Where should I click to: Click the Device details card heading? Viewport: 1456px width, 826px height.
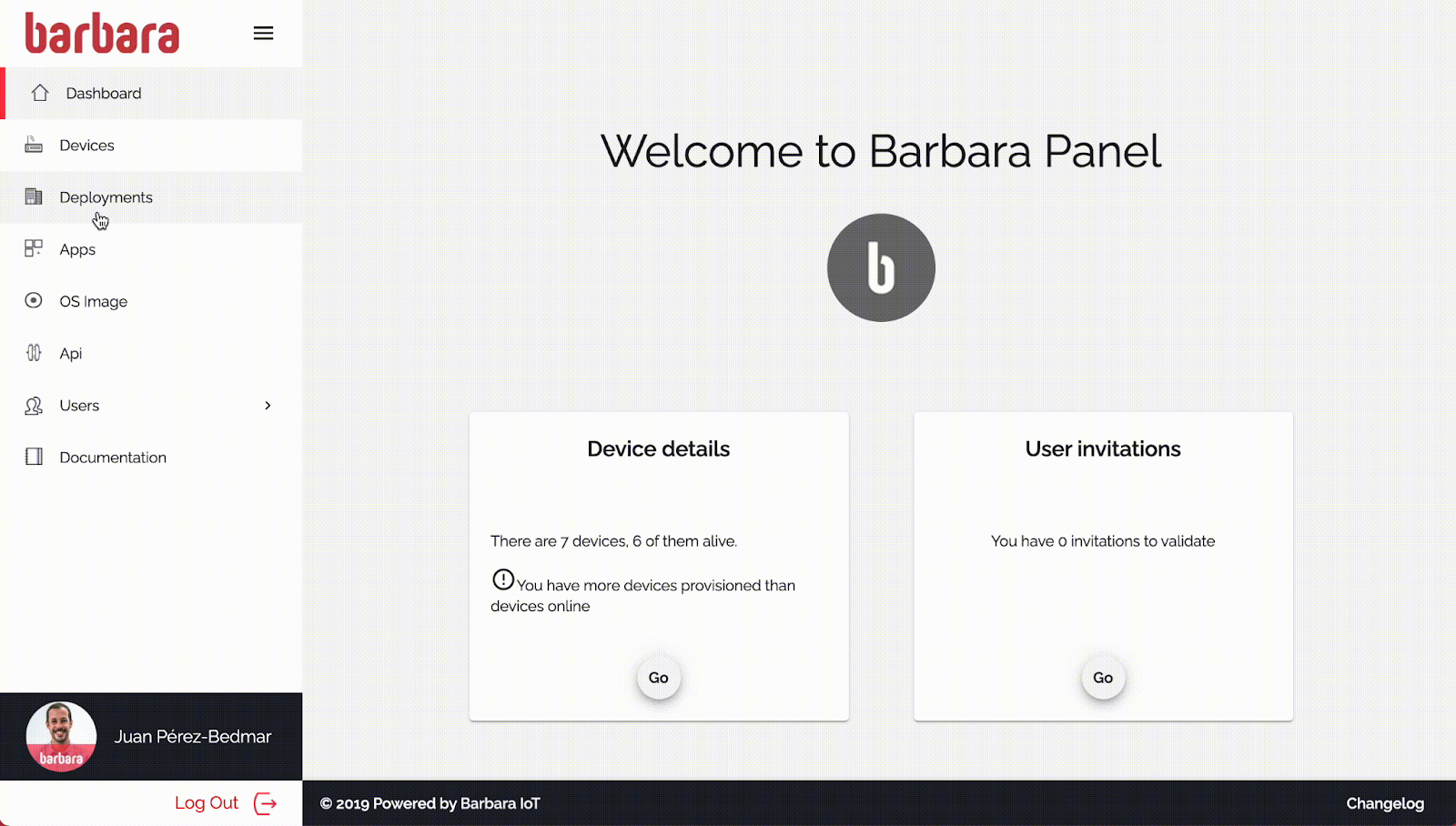pyautogui.click(x=659, y=448)
